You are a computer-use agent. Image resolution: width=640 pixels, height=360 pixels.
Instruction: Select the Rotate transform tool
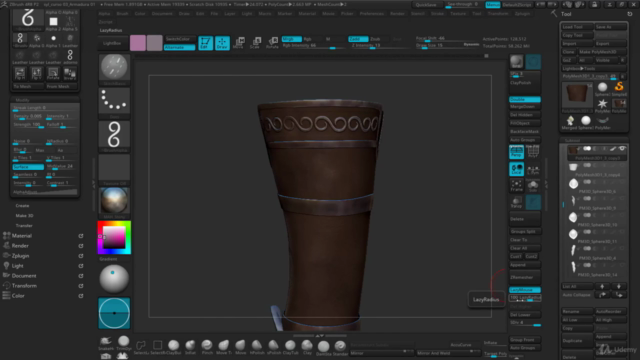point(272,43)
